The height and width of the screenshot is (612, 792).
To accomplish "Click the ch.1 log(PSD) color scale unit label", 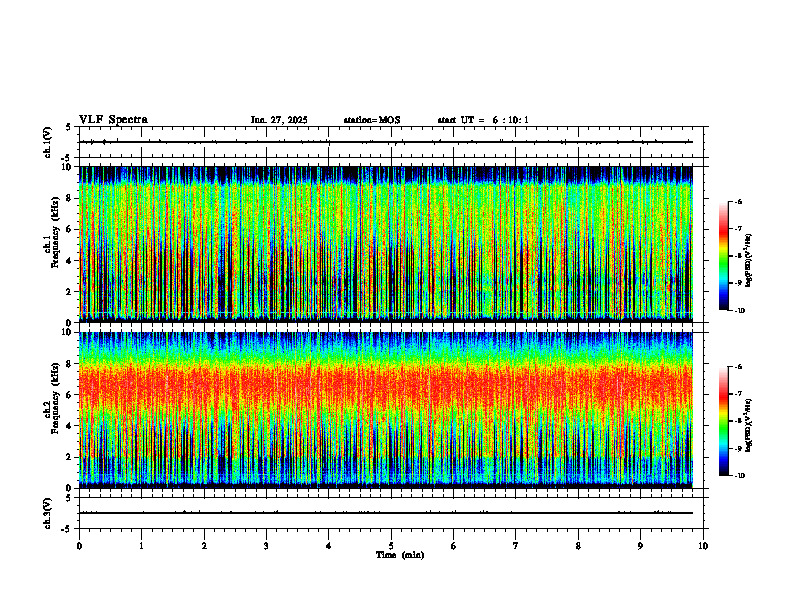I will click(749, 260).
